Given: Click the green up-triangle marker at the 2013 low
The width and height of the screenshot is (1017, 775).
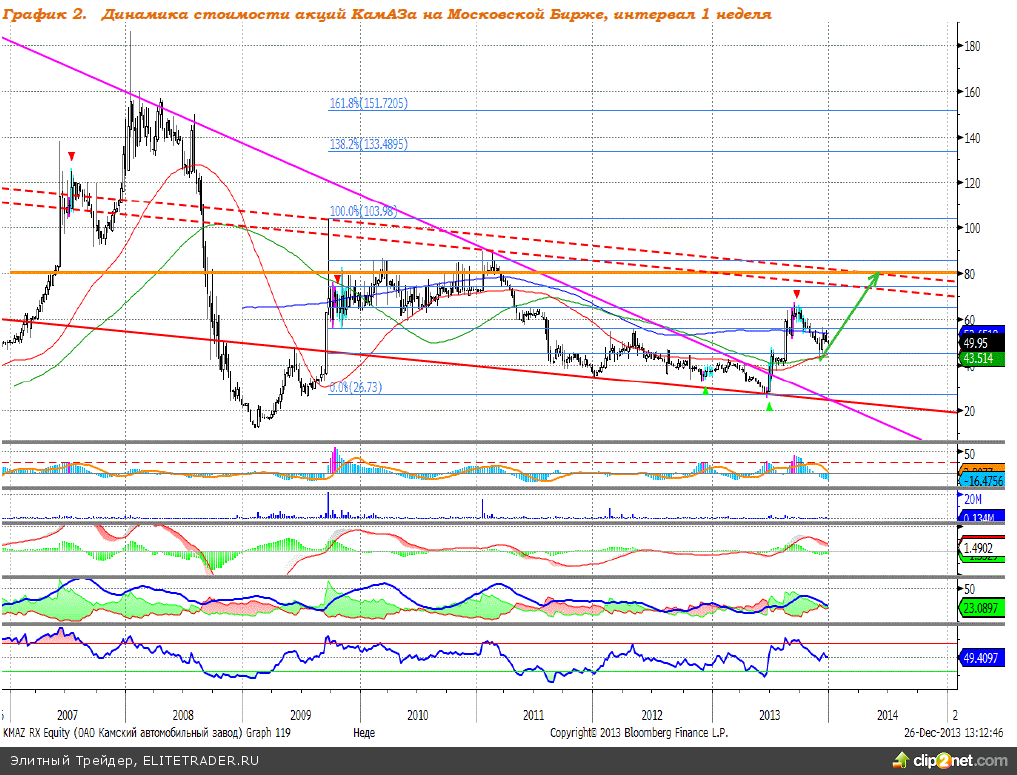Looking at the screenshot, I should tap(768, 399).
